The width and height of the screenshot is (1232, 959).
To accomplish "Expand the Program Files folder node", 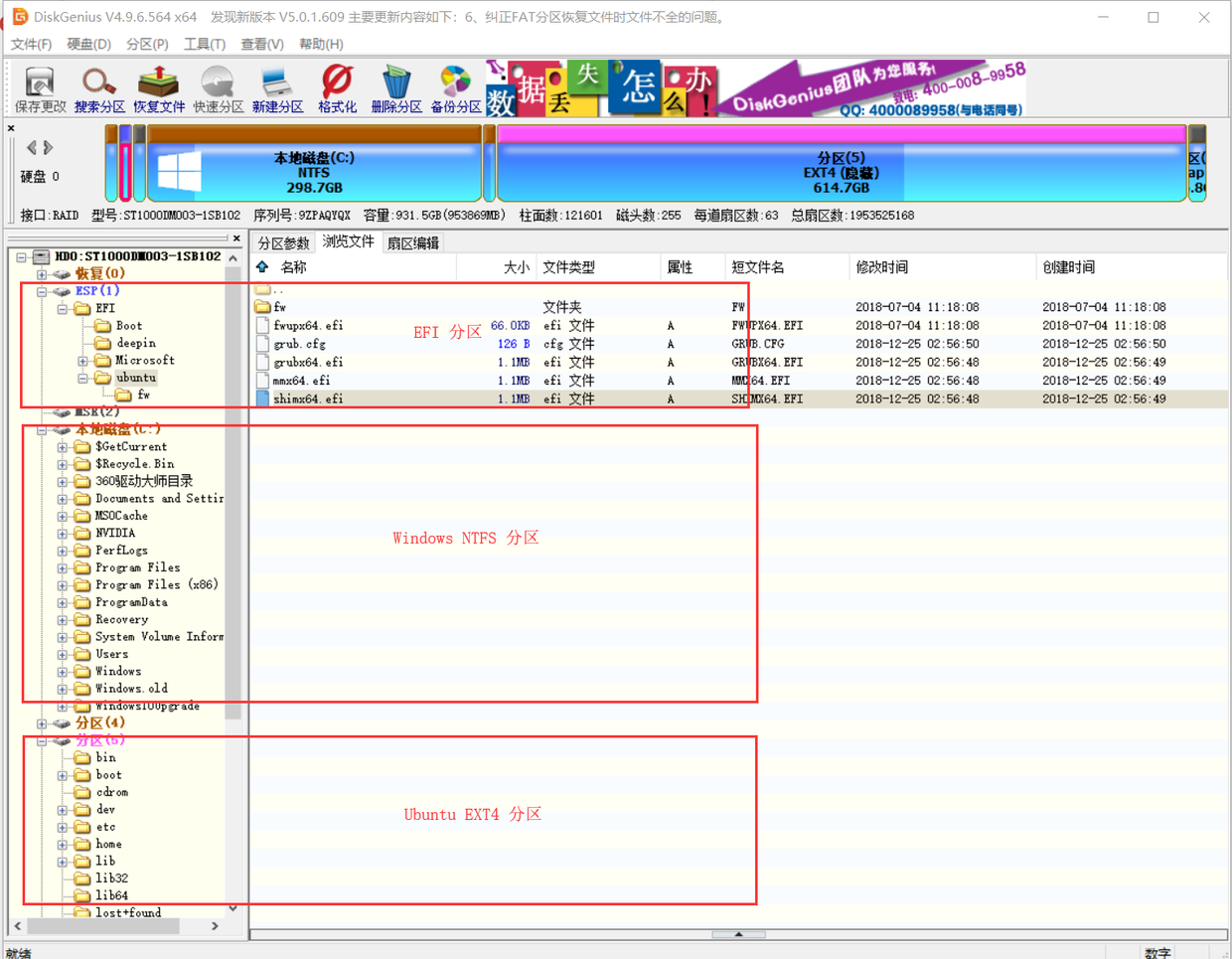I will coord(63,568).
